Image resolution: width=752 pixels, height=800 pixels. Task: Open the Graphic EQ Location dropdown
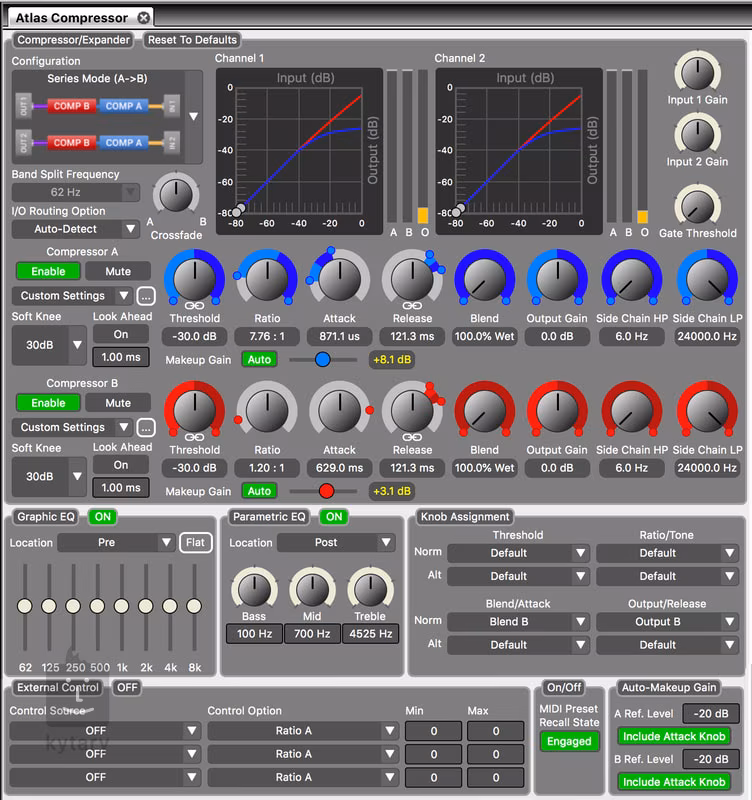[x=116, y=543]
